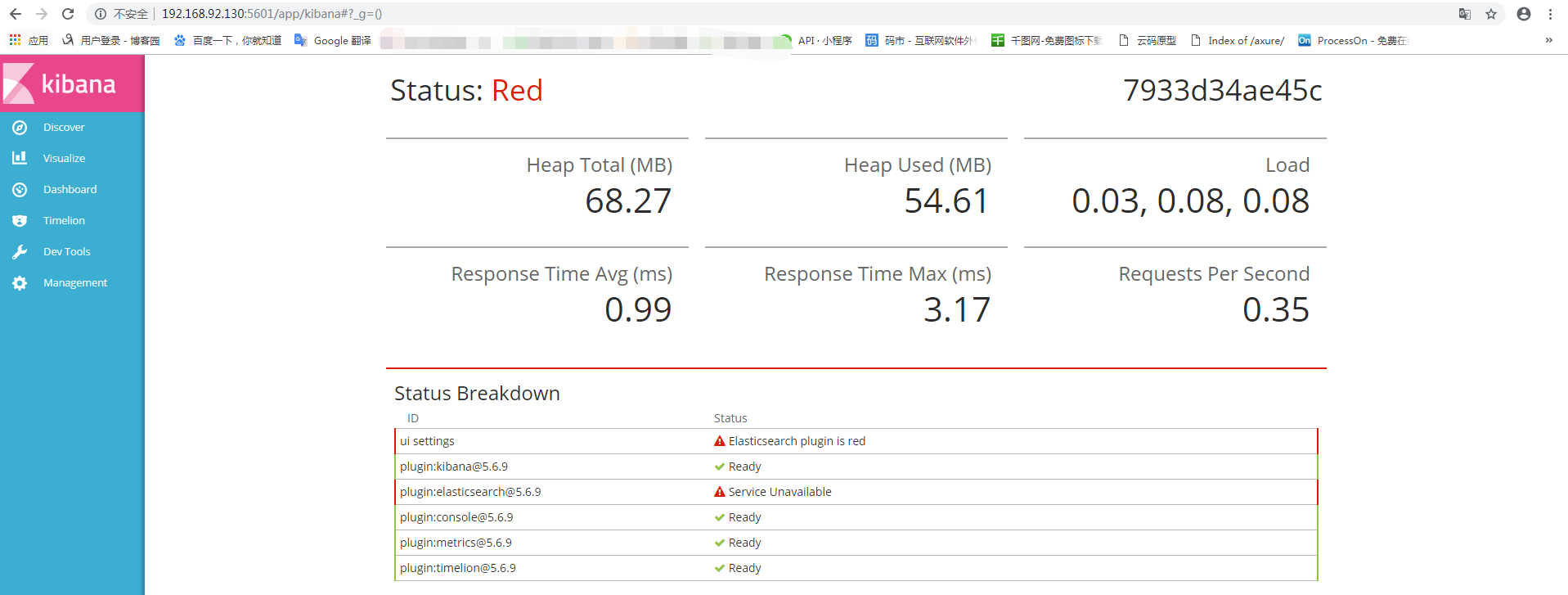Click Heap Total value 68.27
The width and height of the screenshot is (1568, 595).
click(x=628, y=201)
